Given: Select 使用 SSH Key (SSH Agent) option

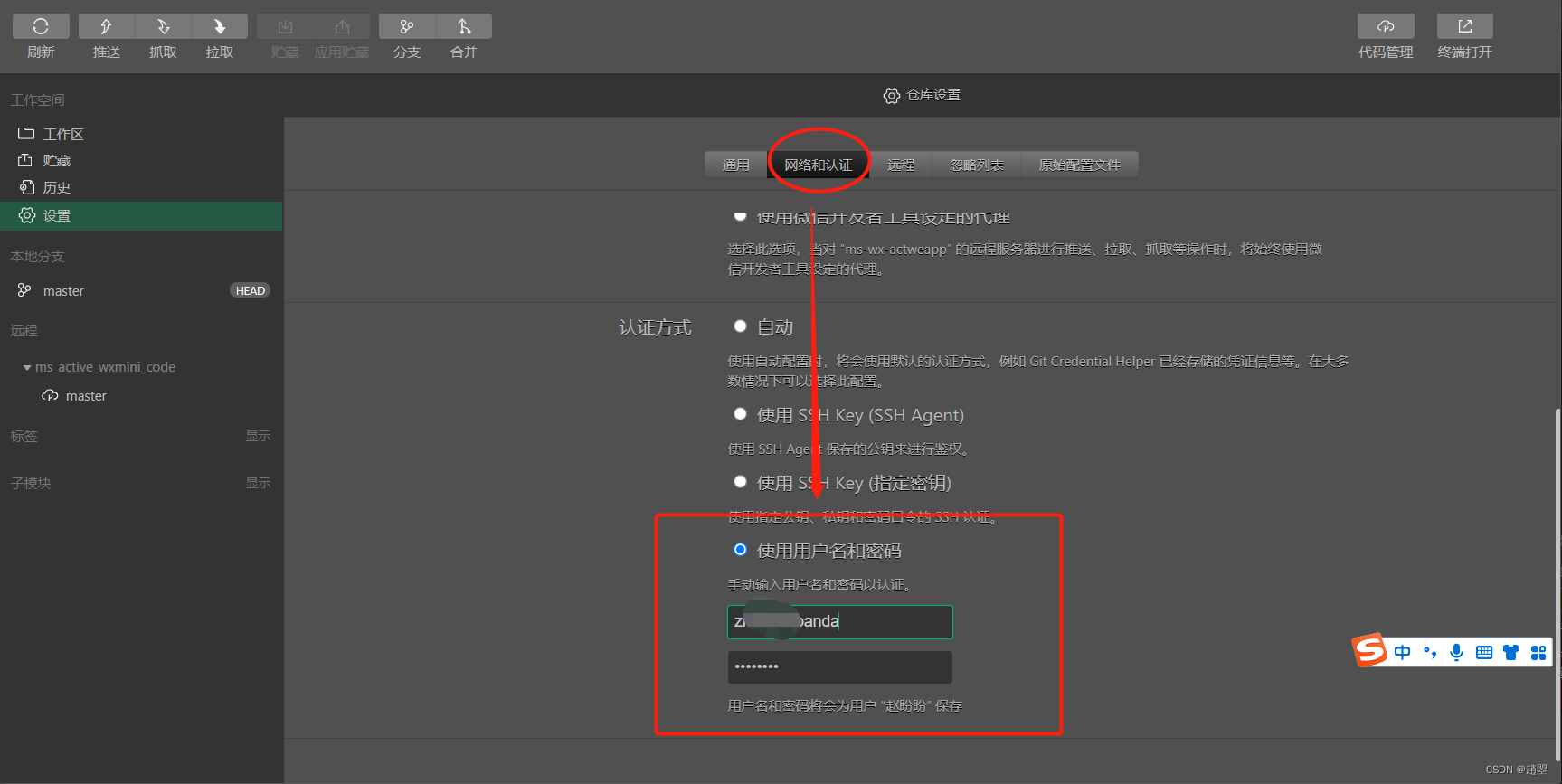Looking at the screenshot, I should pyautogui.click(x=740, y=414).
